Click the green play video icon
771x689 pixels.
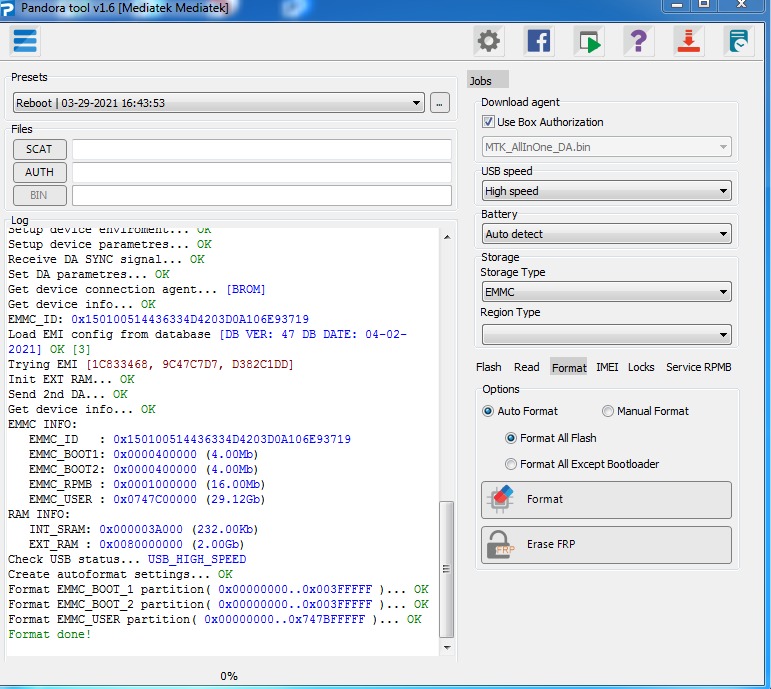[x=589, y=40]
